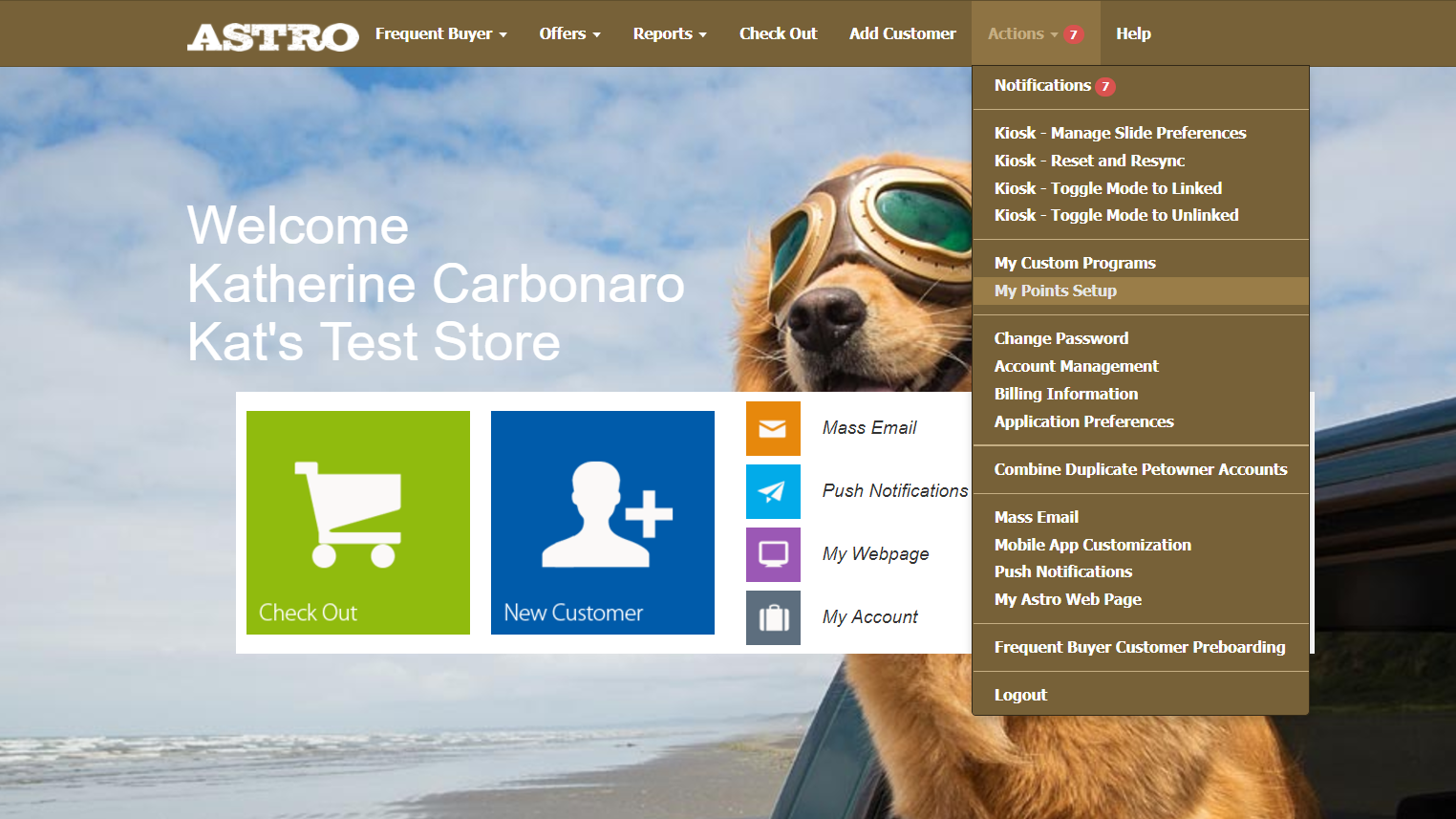Select Combine Duplicate Petowner Accounts
The width and height of the screenshot is (1456, 819).
pos(1141,469)
